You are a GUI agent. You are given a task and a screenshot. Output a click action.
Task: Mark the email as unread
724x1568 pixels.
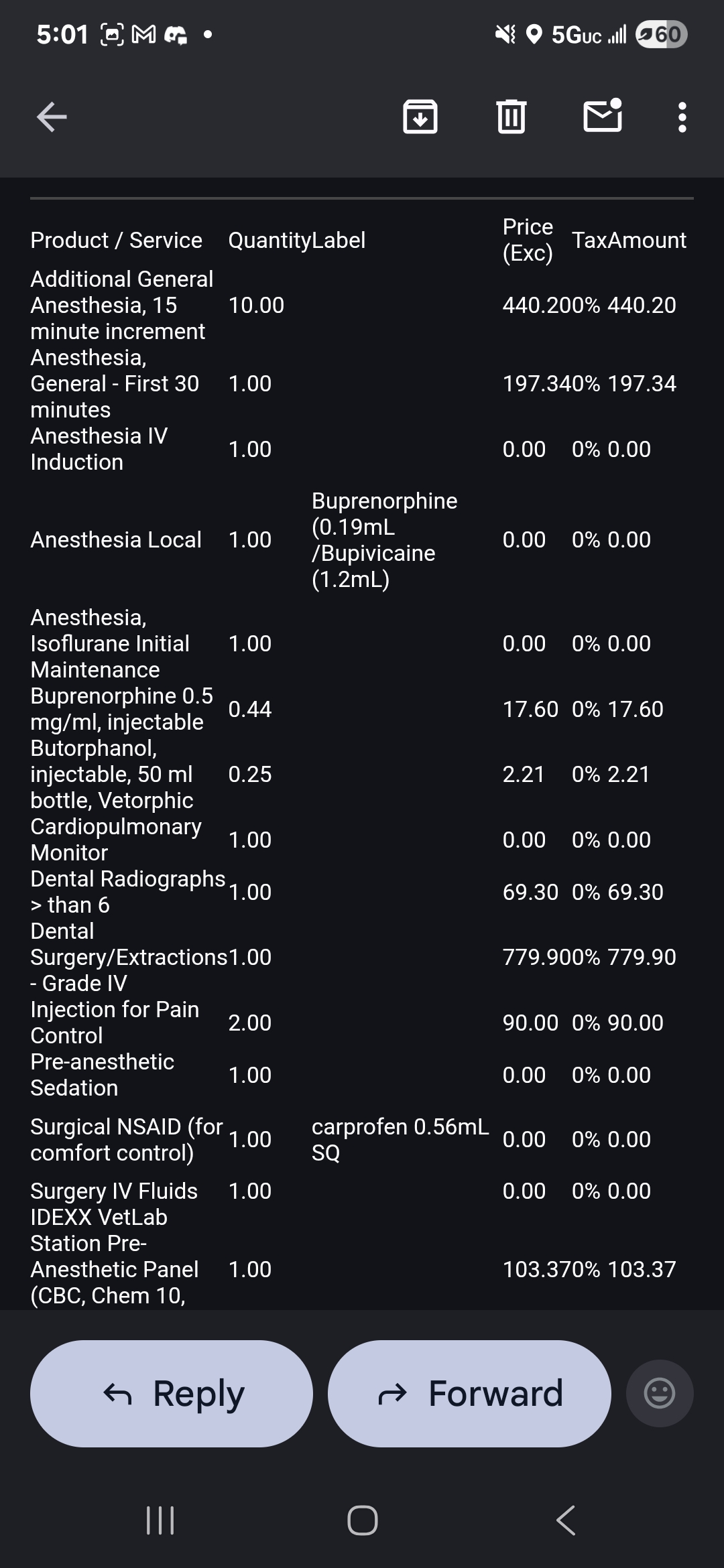[x=602, y=116]
